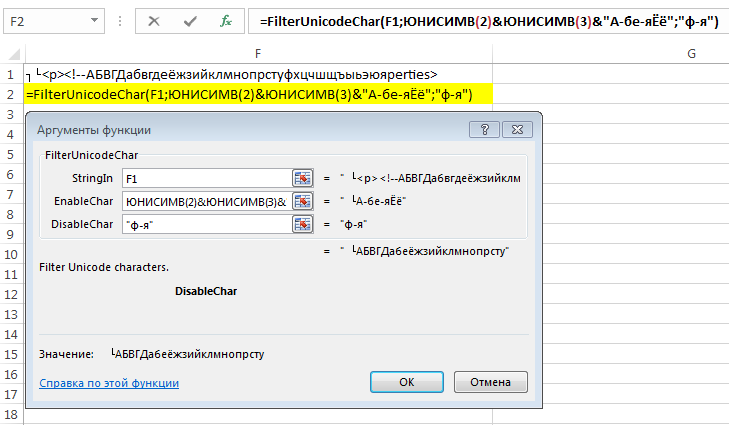This screenshot has width=729, height=425.
Task: Expand the Name Box dropdown arrow
Action: pos(94,21)
